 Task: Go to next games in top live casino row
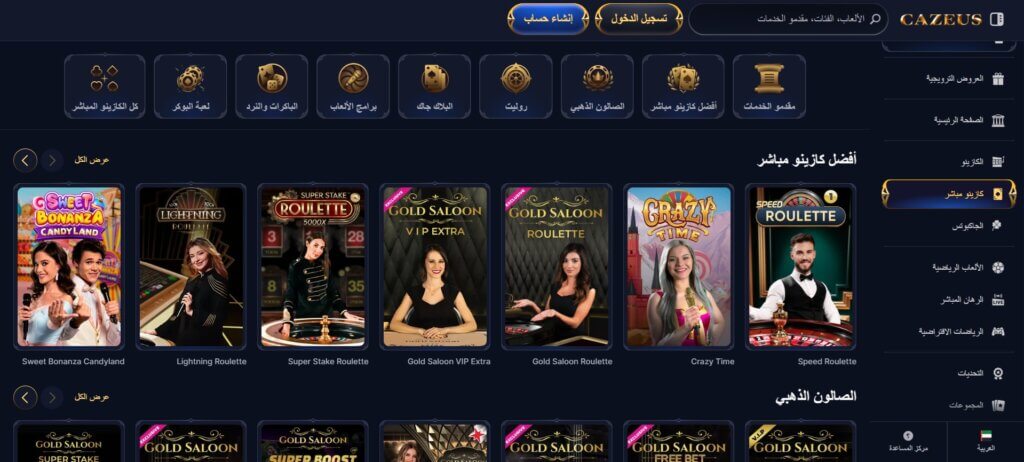pos(25,159)
